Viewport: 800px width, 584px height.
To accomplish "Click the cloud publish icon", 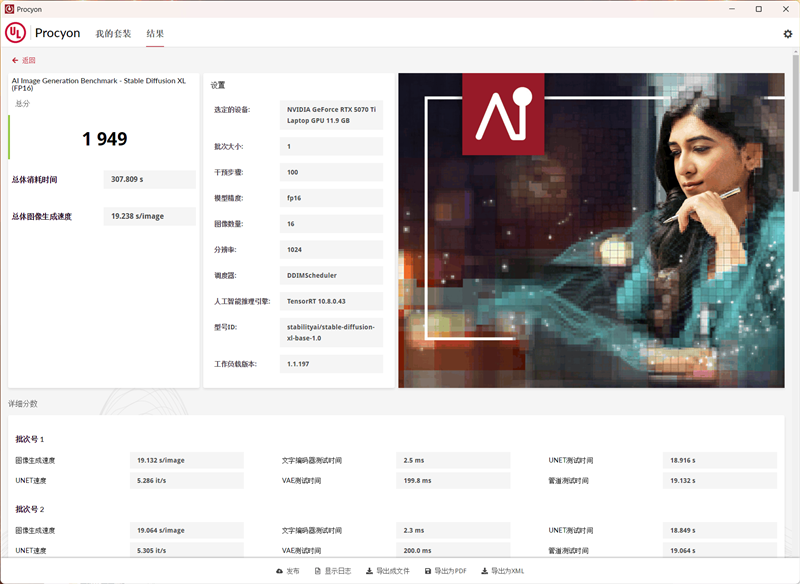I will (x=279, y=571).
